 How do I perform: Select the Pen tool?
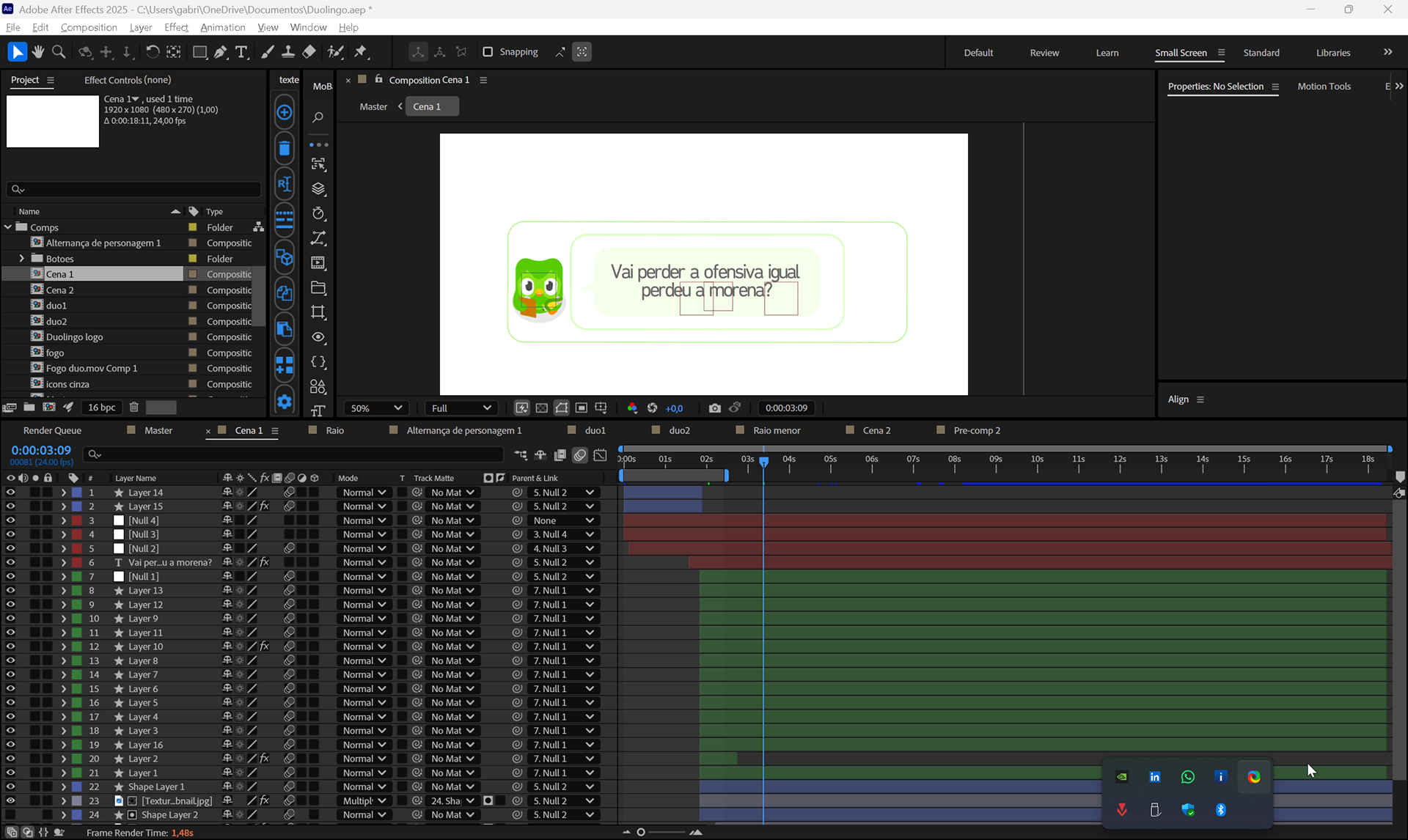pyautogui.click(x=220, y=52)
